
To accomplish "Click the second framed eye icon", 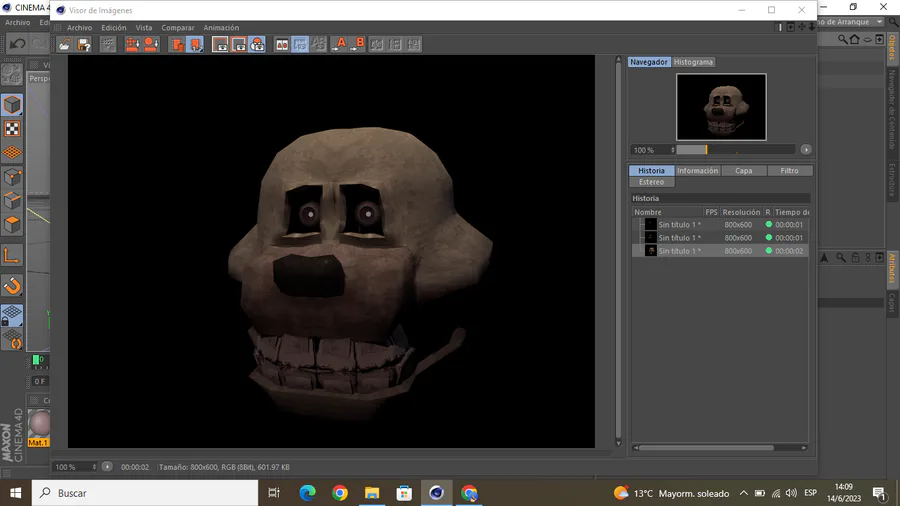I will click(239, 44).
